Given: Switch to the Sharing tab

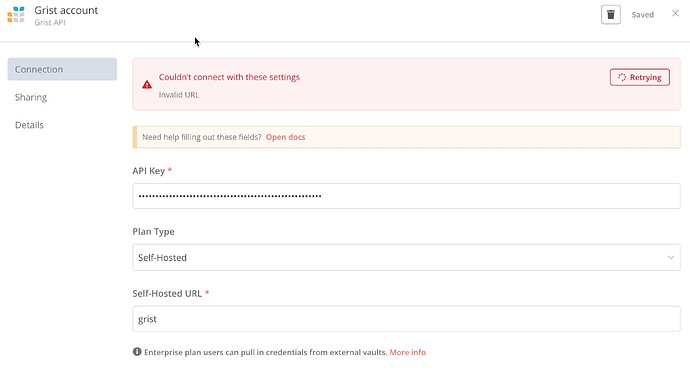Looking at the screenshot, I should 31,97.
